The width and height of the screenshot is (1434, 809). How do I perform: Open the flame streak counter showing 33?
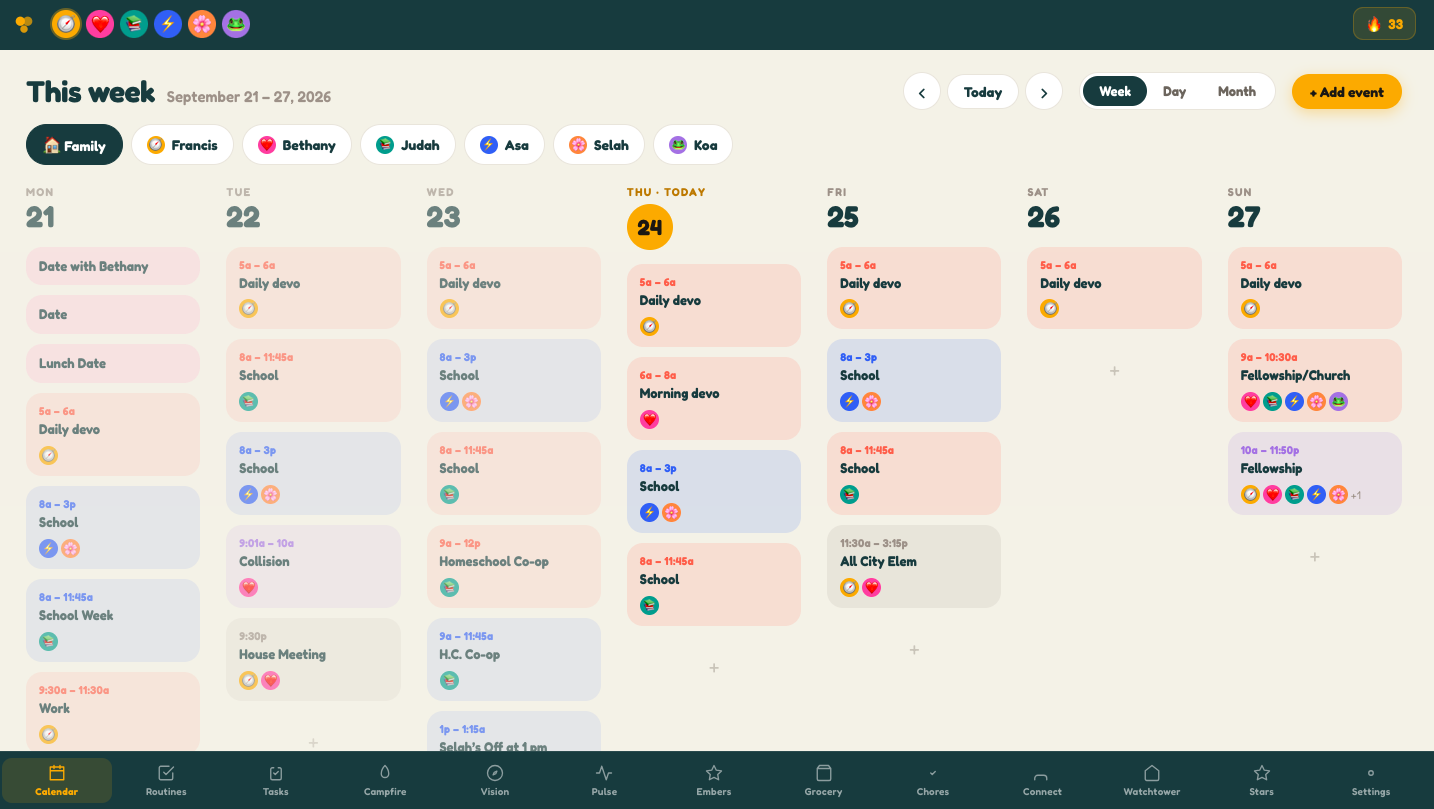coord(1384,24)
